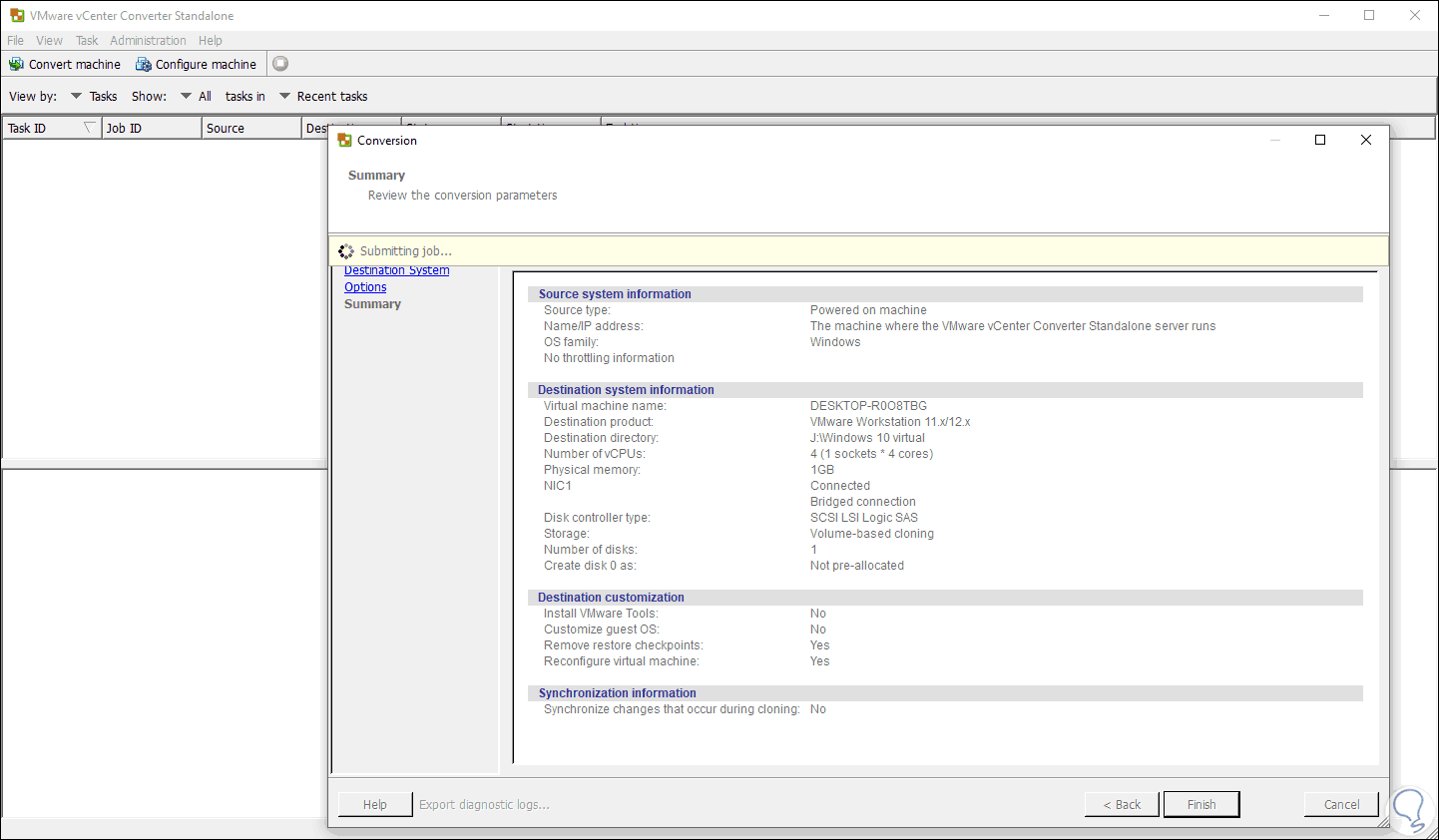The image size is (1439, 840).
Task: Select the Summary step in the sidebar
Action: [372, 304]
